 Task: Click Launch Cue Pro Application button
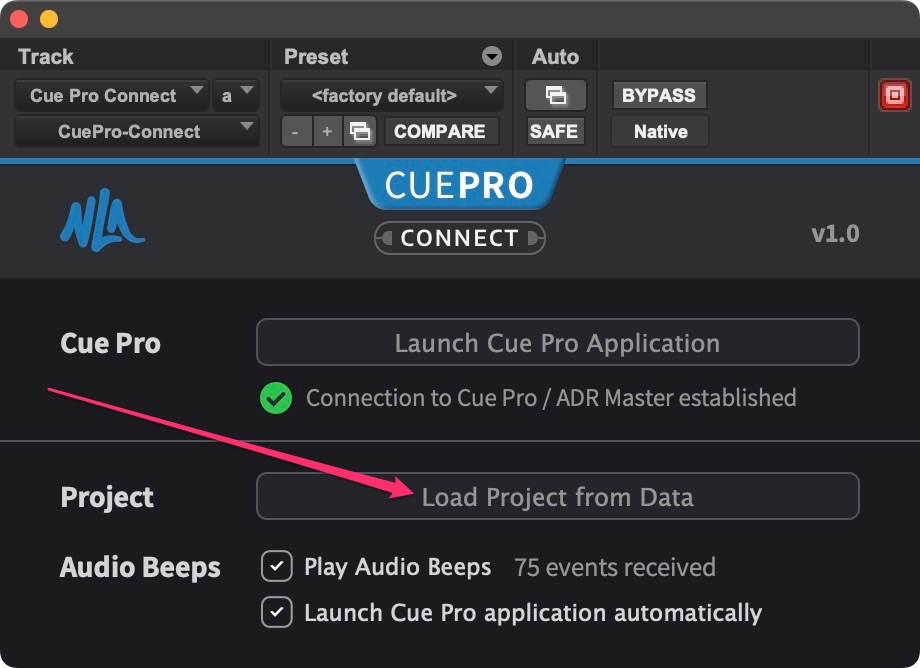pyautogui.click(x=557, y=343)
